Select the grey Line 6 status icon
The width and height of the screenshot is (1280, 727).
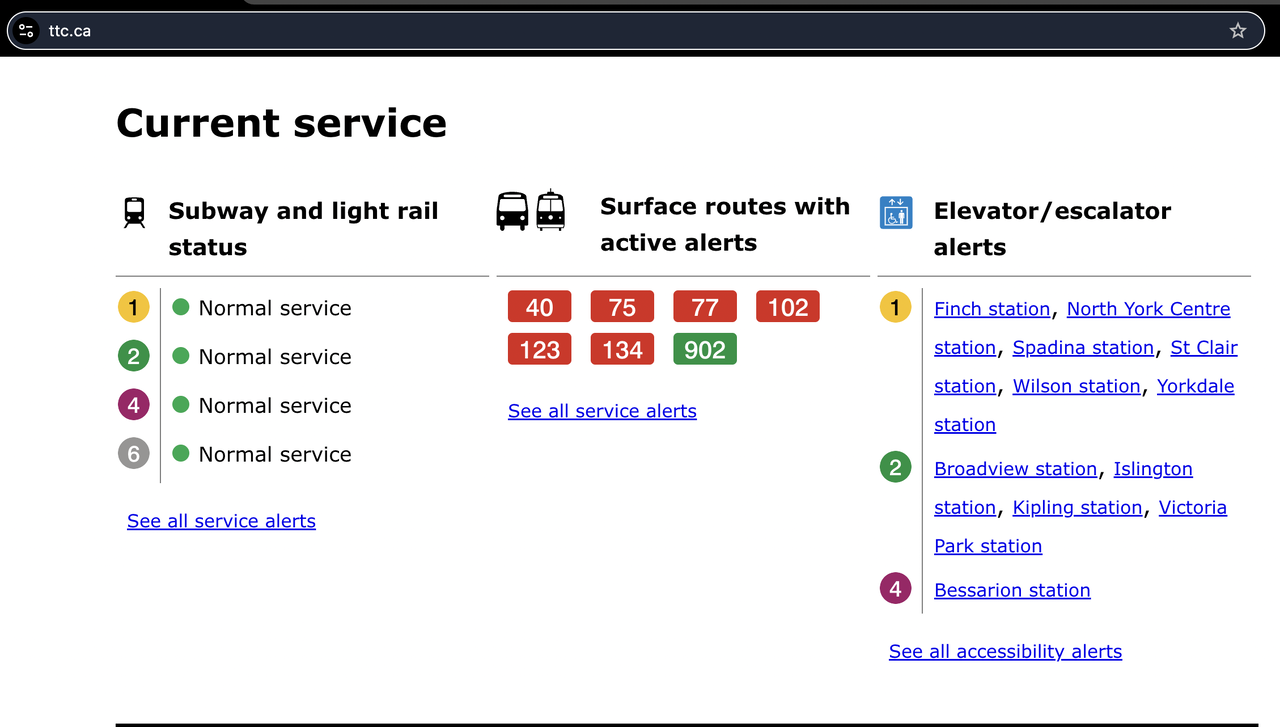tap(134, 454)
